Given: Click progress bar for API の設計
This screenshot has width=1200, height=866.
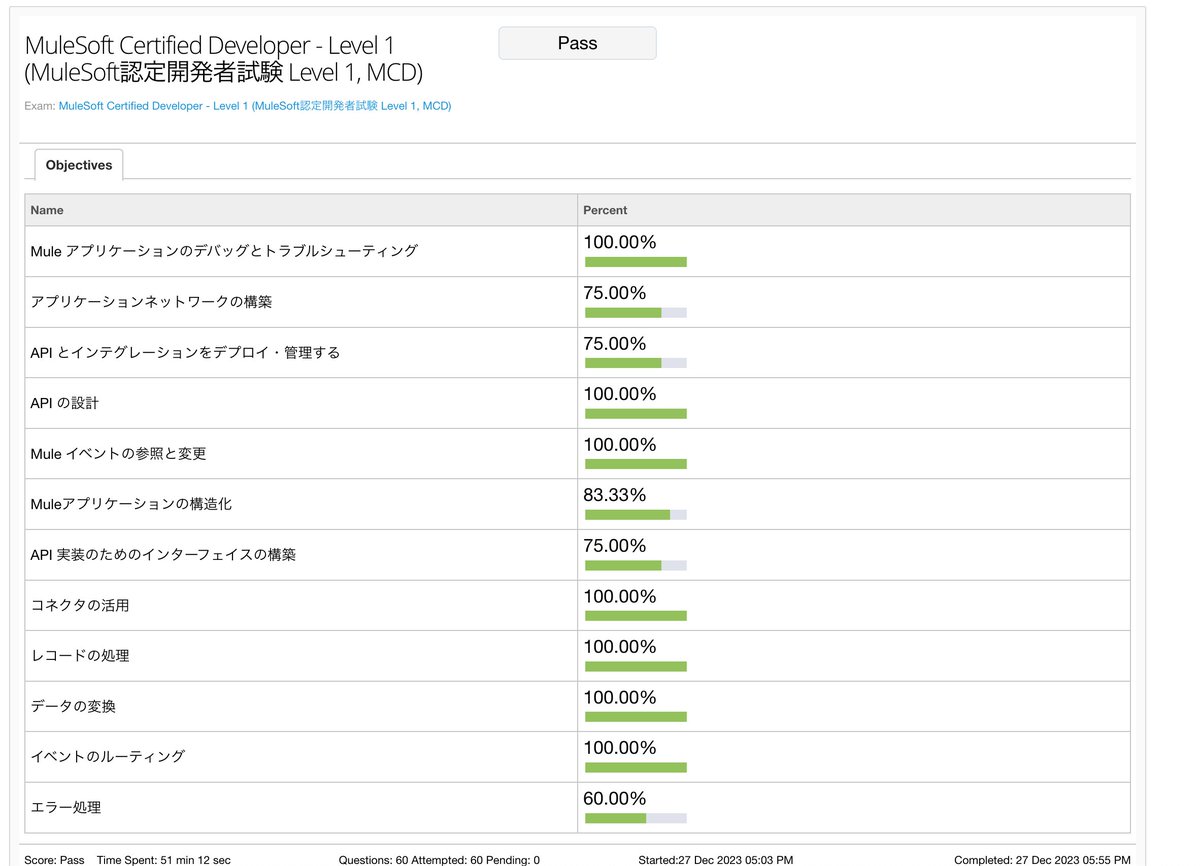Looking at the screenshot, I should 636,414.
